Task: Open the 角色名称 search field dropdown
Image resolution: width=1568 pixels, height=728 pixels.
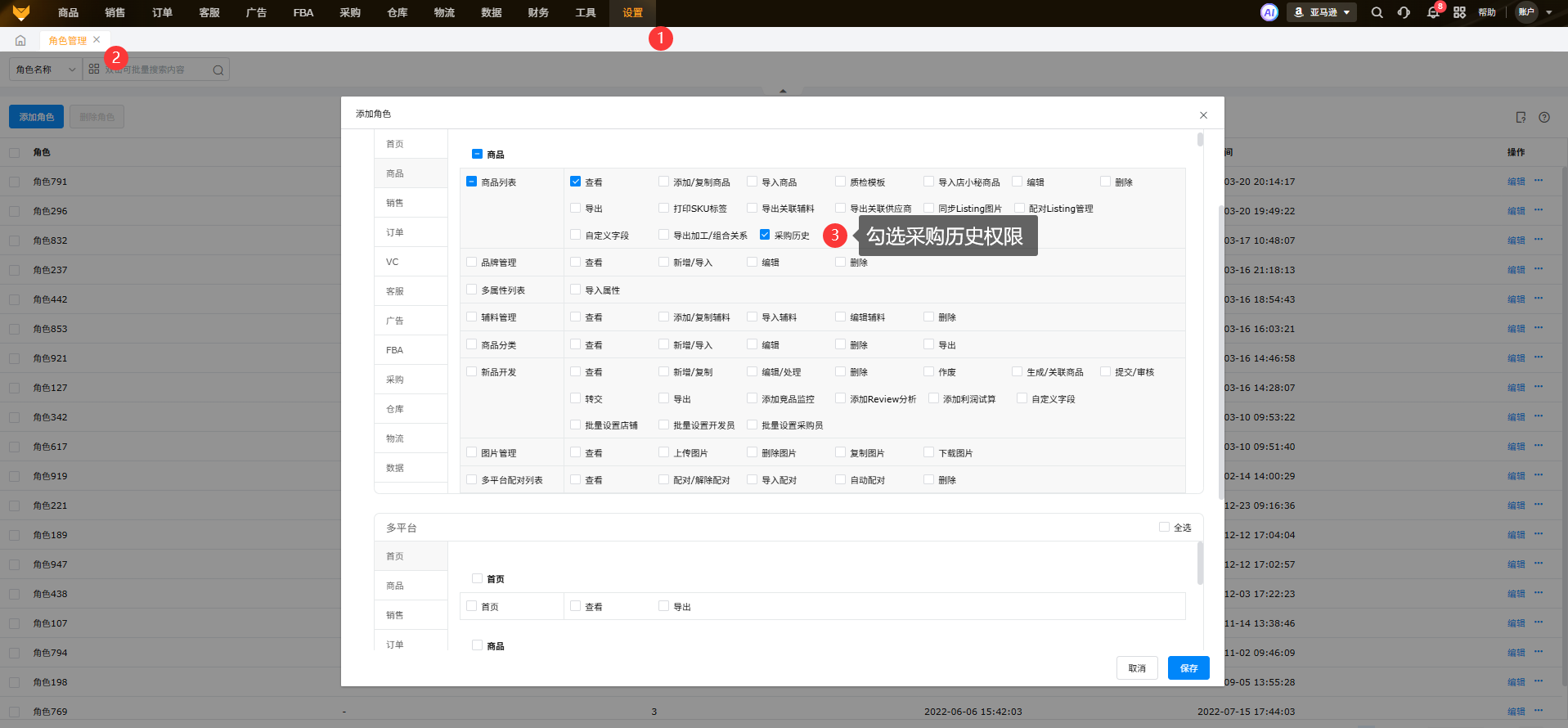Action: [x=46, y=70]
